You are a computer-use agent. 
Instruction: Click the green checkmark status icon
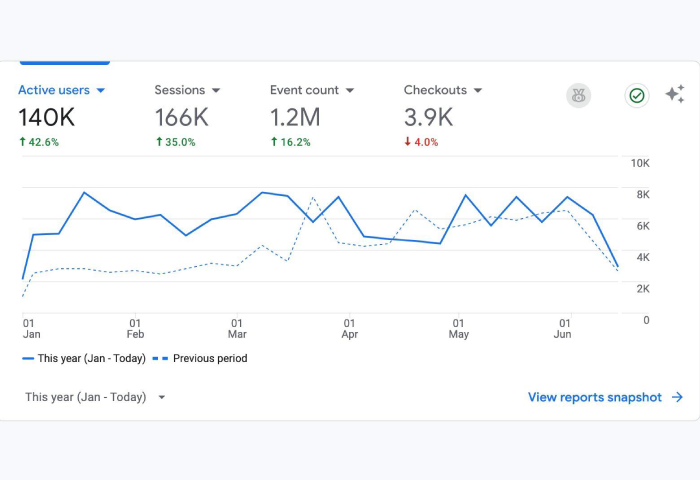pos(637,96)
